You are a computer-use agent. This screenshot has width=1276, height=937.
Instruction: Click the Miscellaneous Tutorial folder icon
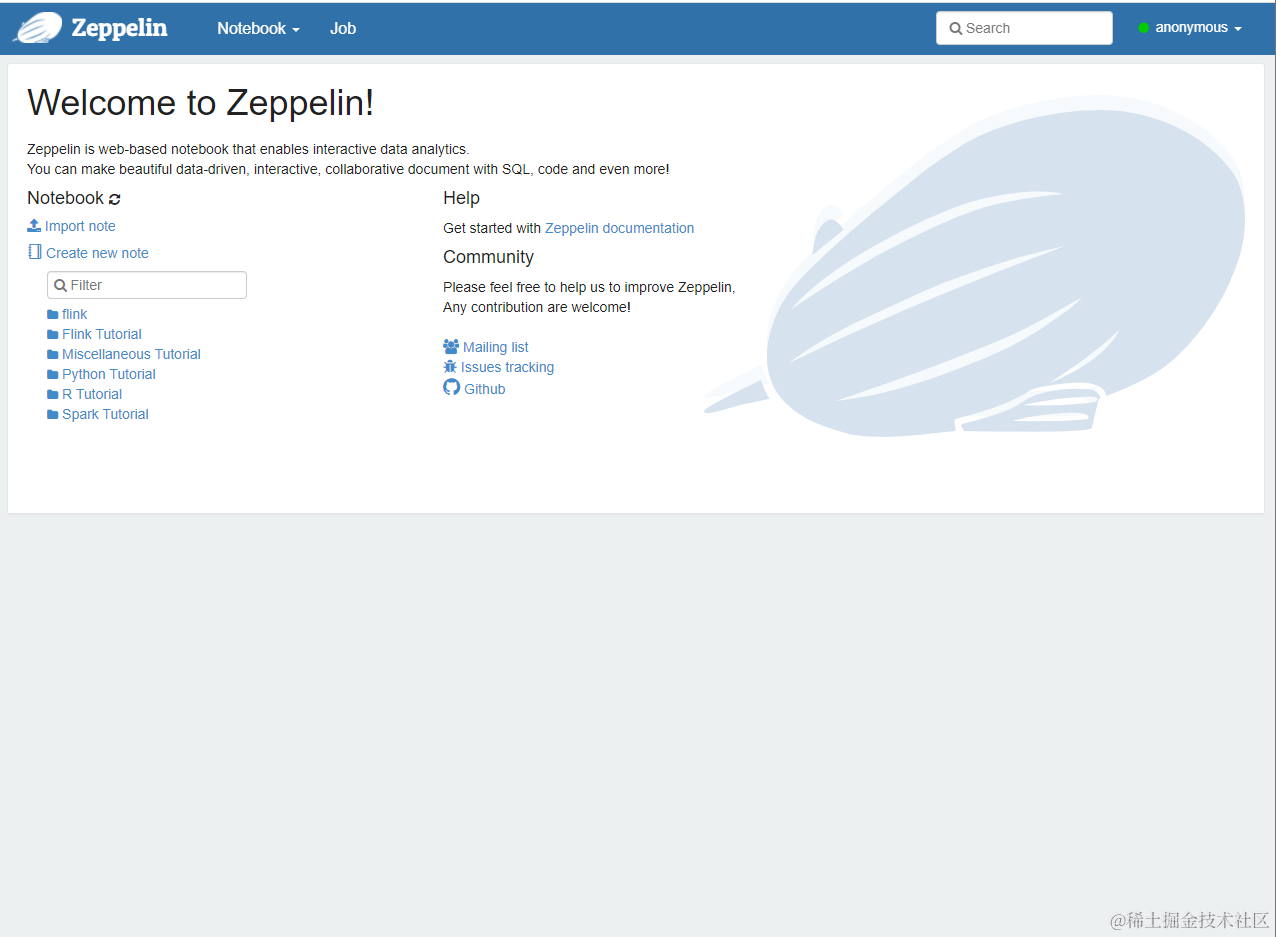click(53, 354)
